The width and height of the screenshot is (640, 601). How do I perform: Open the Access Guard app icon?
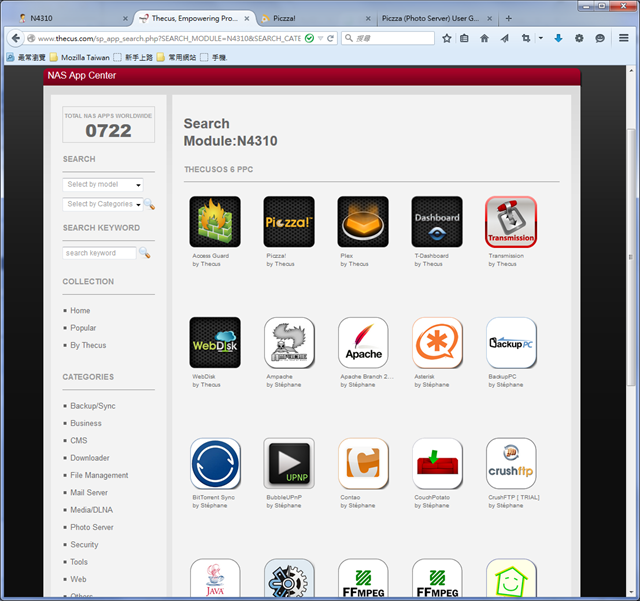pos(215,222)
